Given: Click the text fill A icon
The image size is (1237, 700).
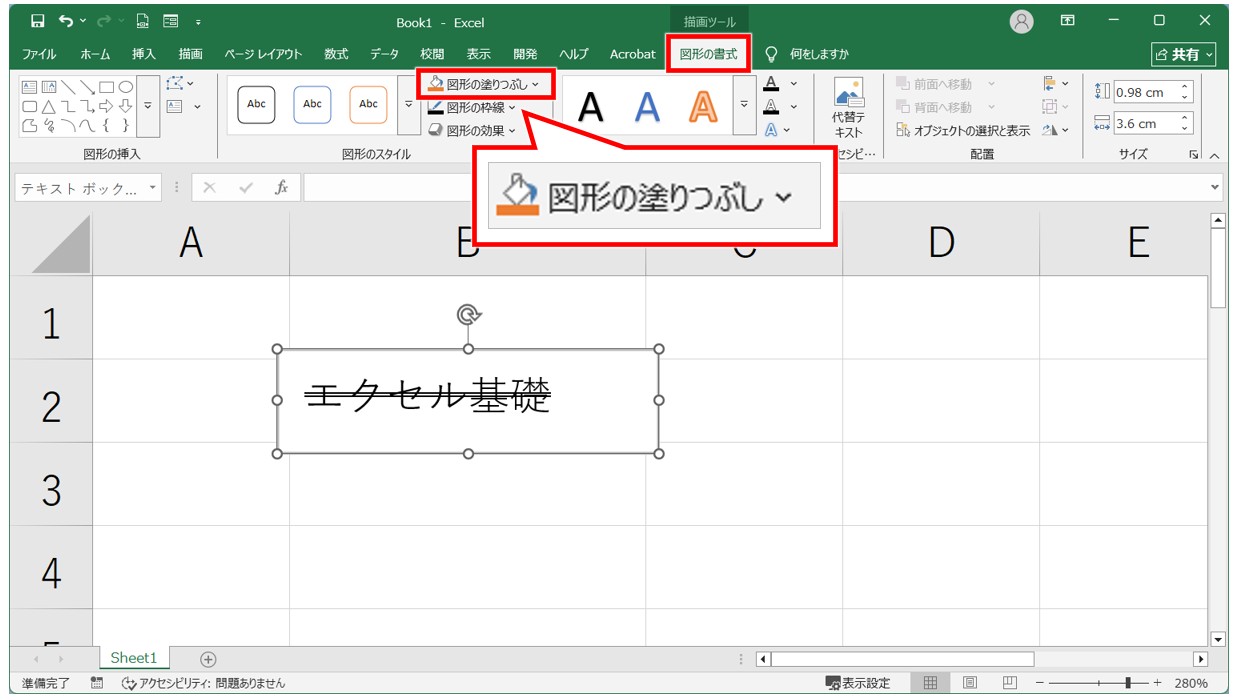Looking at the screenshot, I should coord(771,84).
